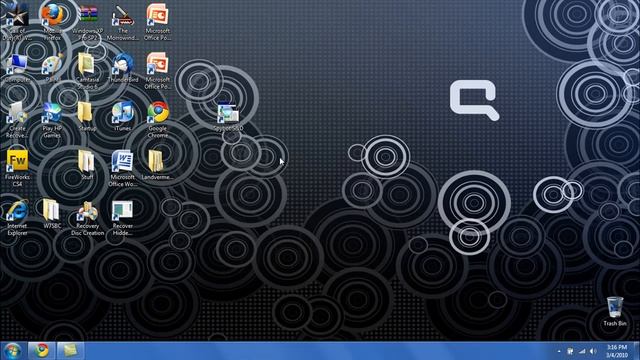640x360 pixels.
Task: Click the yellow note taskbar button
Action: pos(70,351)
